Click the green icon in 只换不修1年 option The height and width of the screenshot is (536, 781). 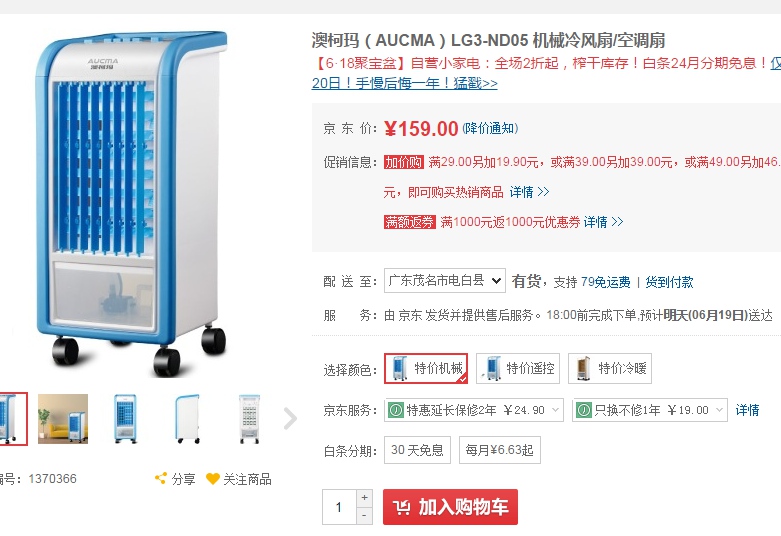coord(583,410)
